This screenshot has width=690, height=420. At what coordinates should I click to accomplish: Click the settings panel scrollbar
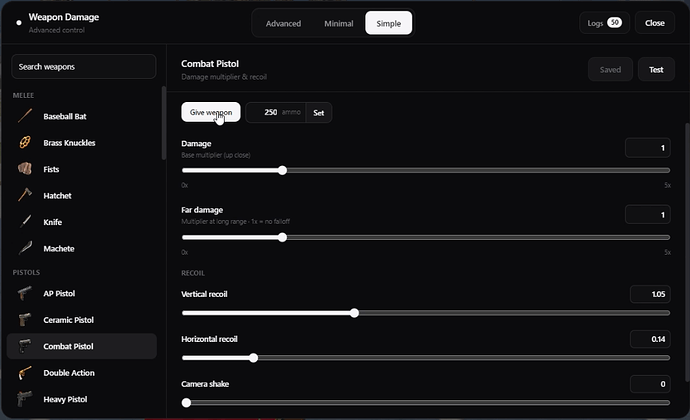(x=687, y=253)
